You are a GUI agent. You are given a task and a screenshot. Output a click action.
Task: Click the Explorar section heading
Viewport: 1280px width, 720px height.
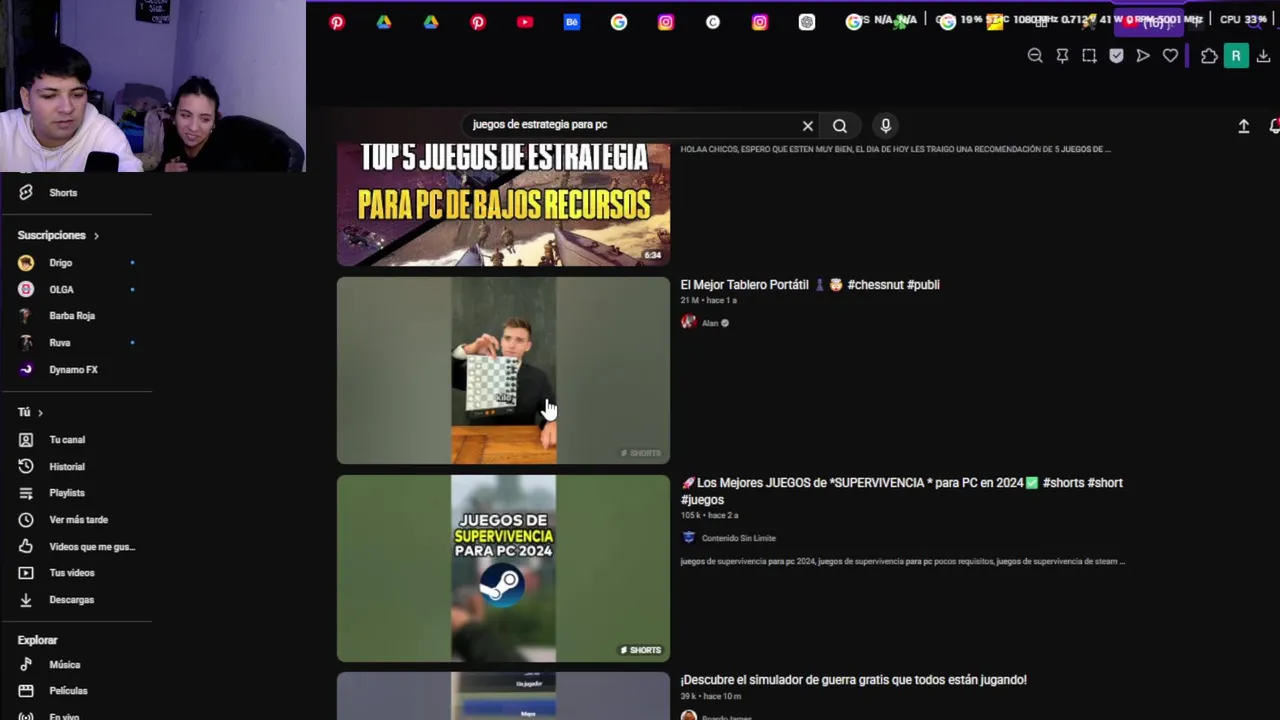click(x=37, y=640)
